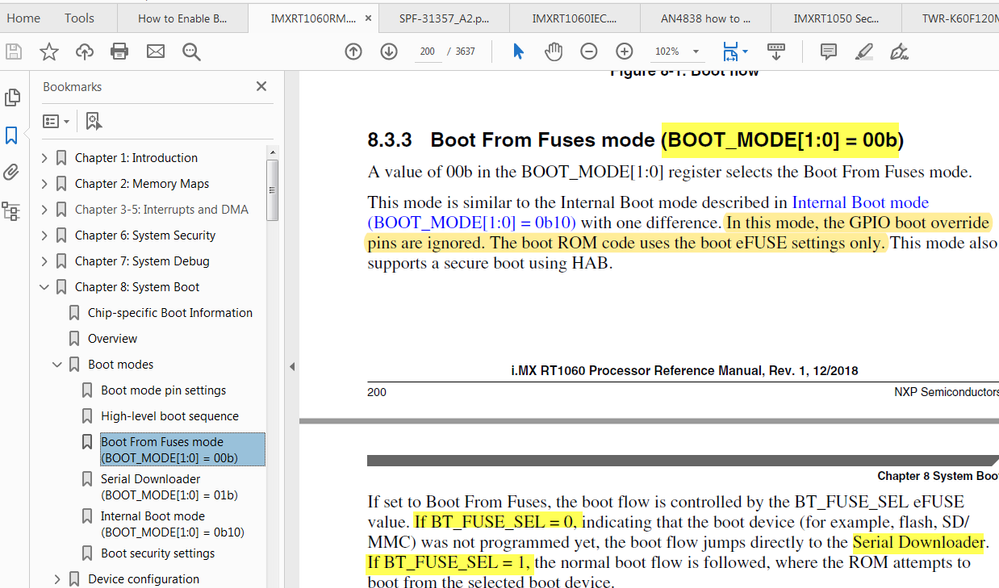Go to Boot security settings bookmark
Viewport: 999px width, 588px height.
(x=157, y=554)
